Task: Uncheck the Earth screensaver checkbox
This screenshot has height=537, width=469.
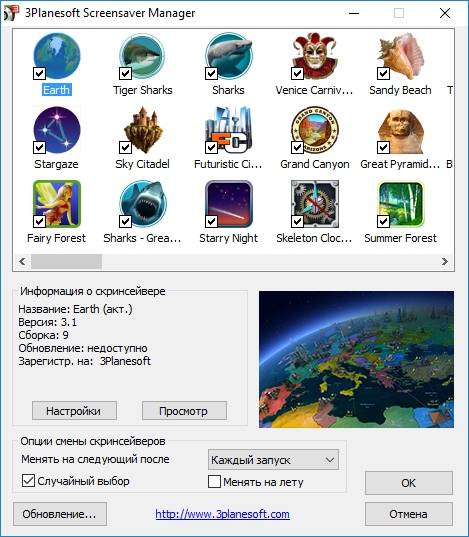Action: click(39, 73)
